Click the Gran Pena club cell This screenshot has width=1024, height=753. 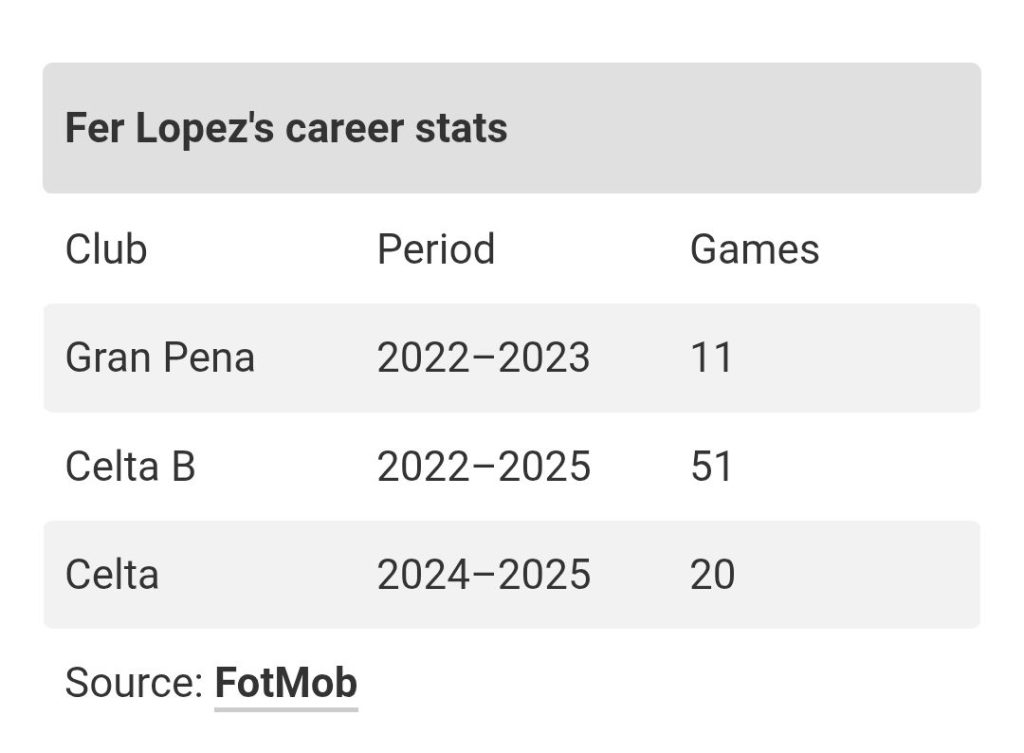[159, 357]
